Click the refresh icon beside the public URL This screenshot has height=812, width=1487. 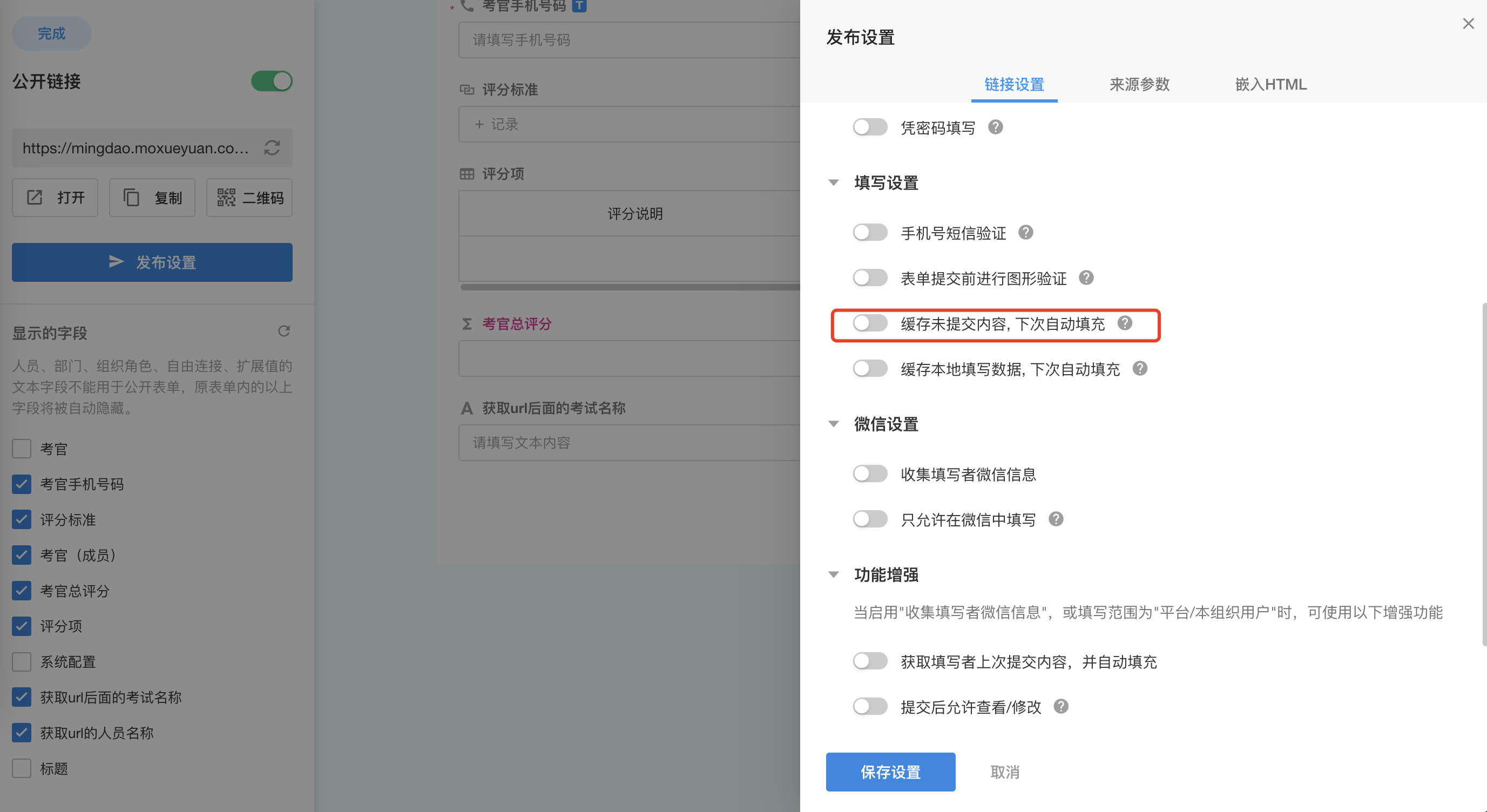[x=272, y=148]
